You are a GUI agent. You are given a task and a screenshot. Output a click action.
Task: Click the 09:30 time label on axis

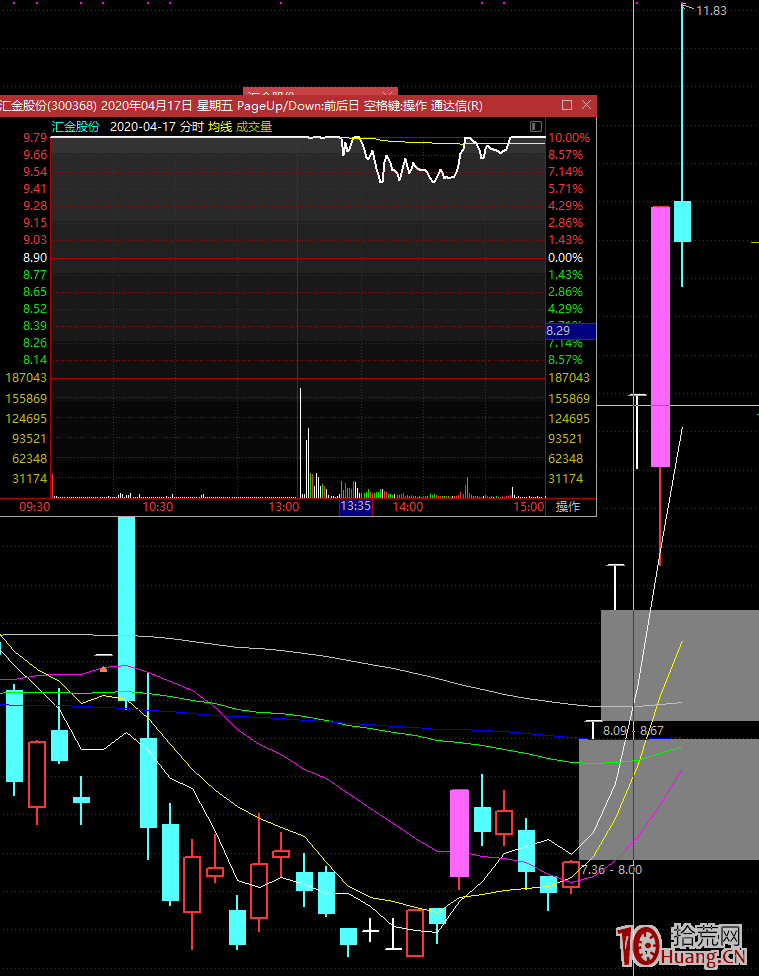click(x=35, y=507)
